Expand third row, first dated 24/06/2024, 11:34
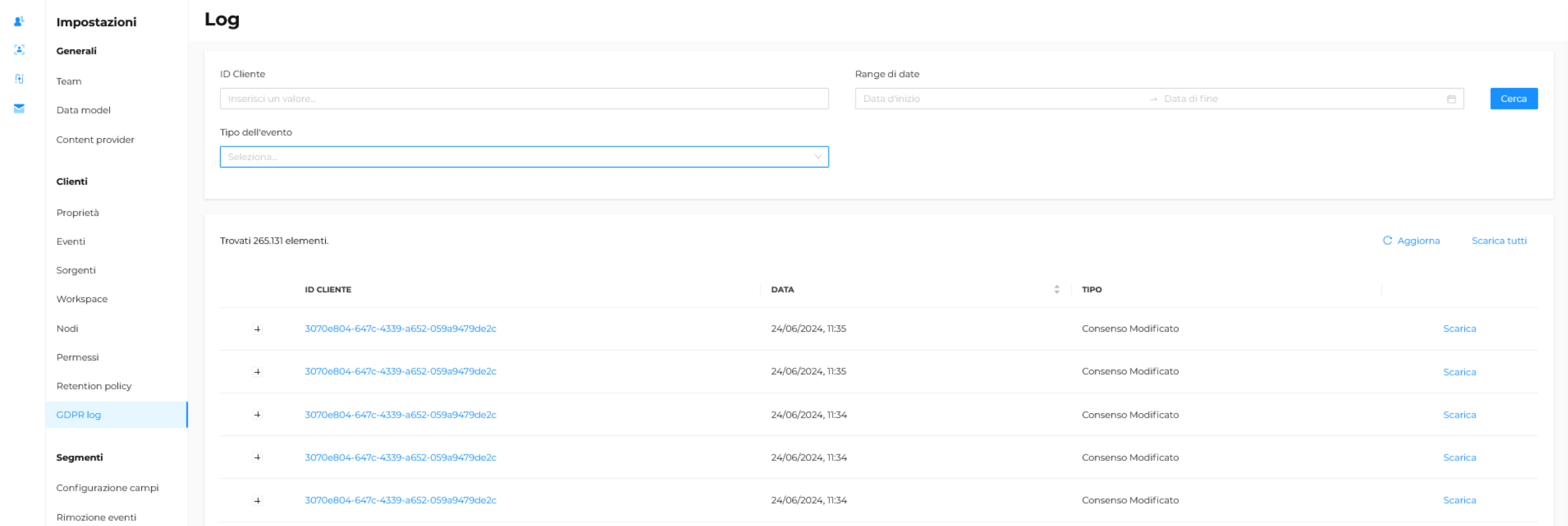The width and height of the screenshot is (1568, 526). tap(257, 415)
